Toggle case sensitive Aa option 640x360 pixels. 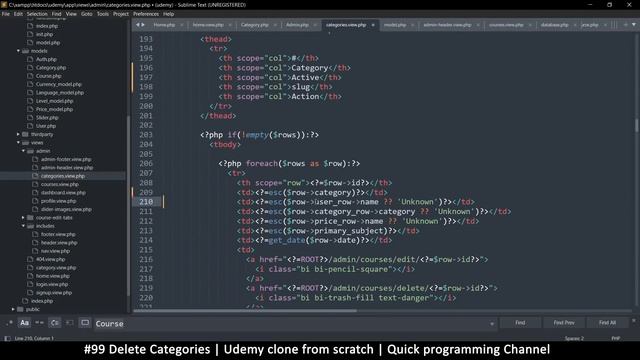(24, 323)
